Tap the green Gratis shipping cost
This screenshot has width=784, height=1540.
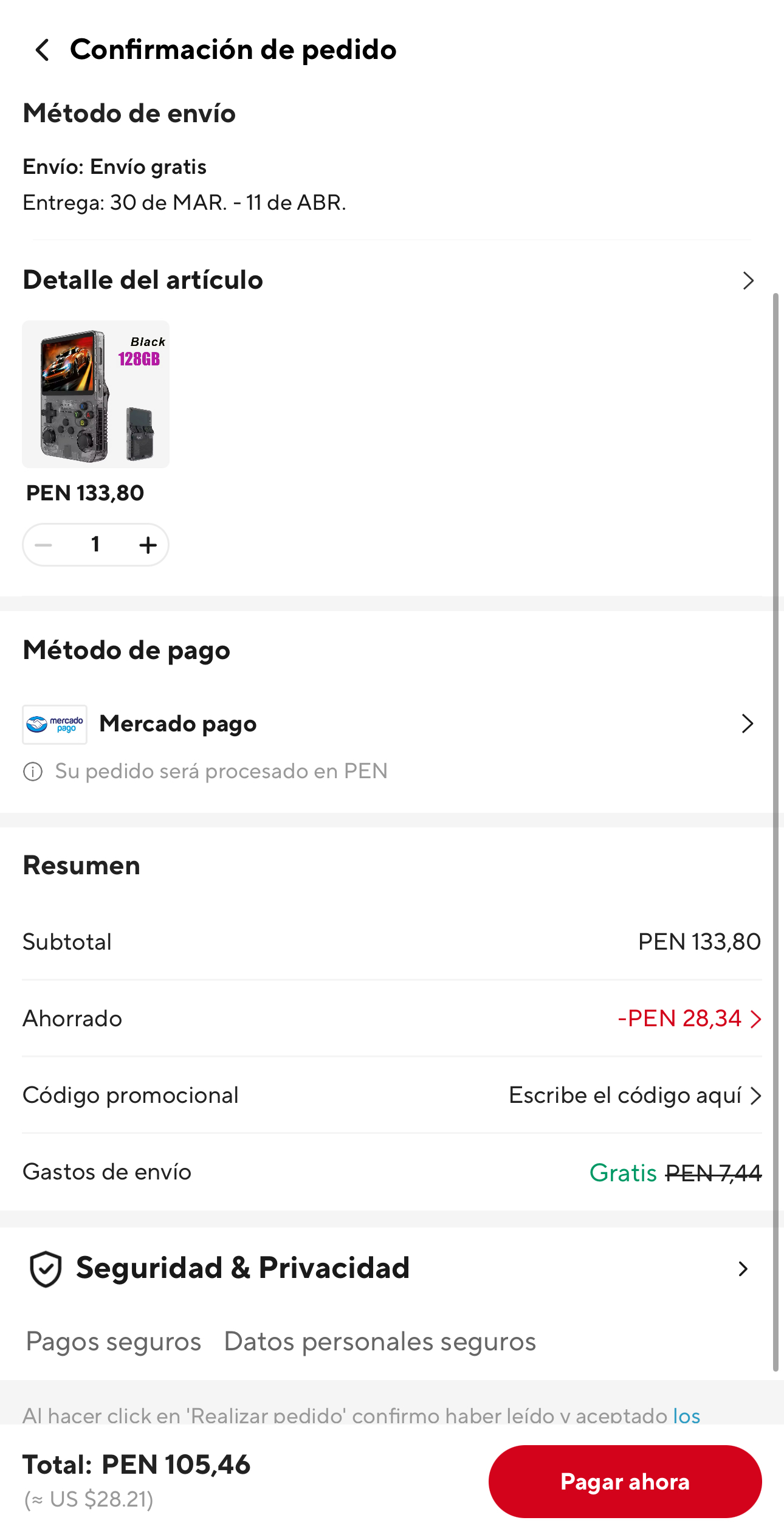pos(623,1173)
